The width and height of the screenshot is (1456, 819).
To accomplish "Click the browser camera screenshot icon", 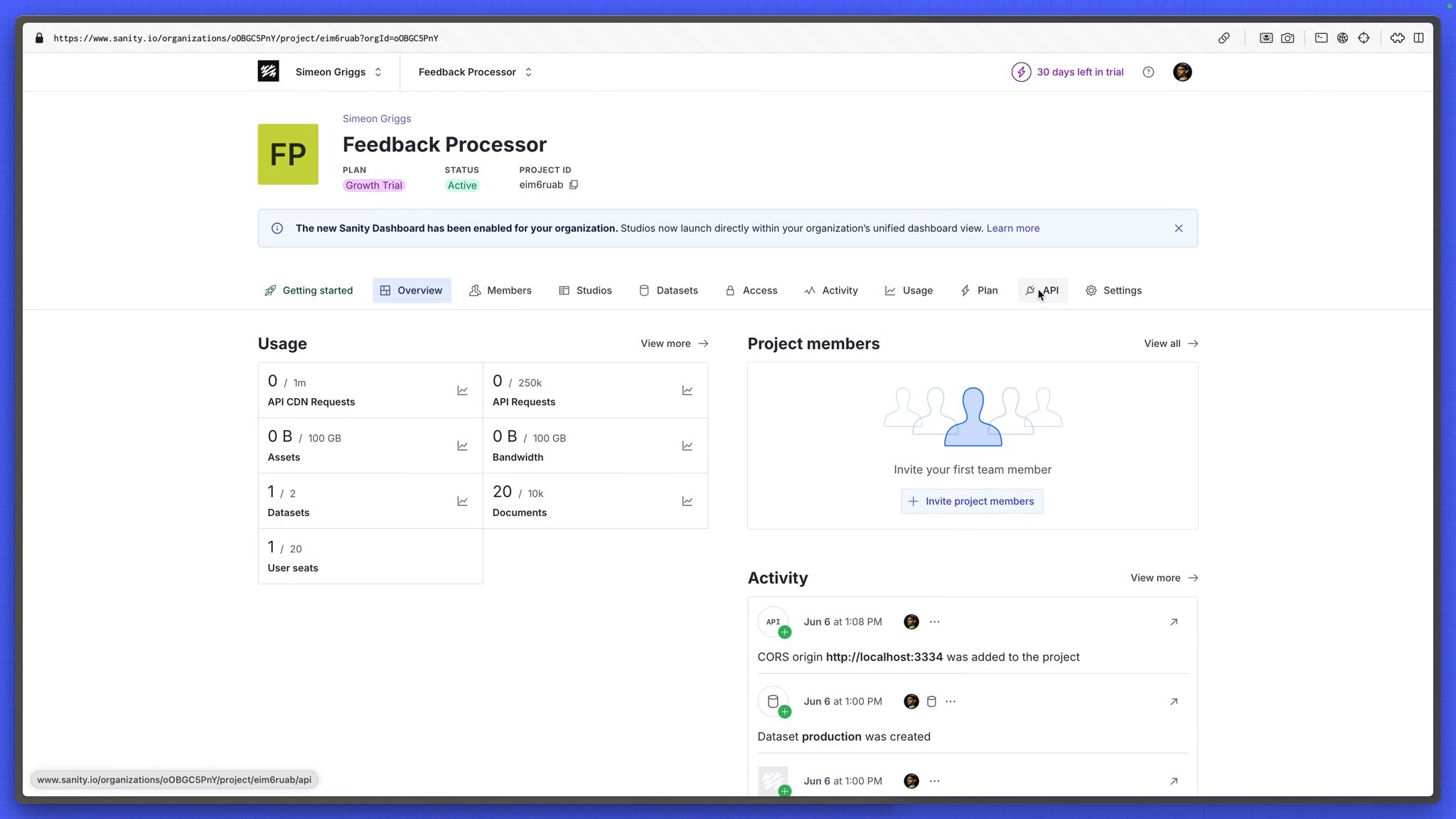I will click(x=1288, y=38).
